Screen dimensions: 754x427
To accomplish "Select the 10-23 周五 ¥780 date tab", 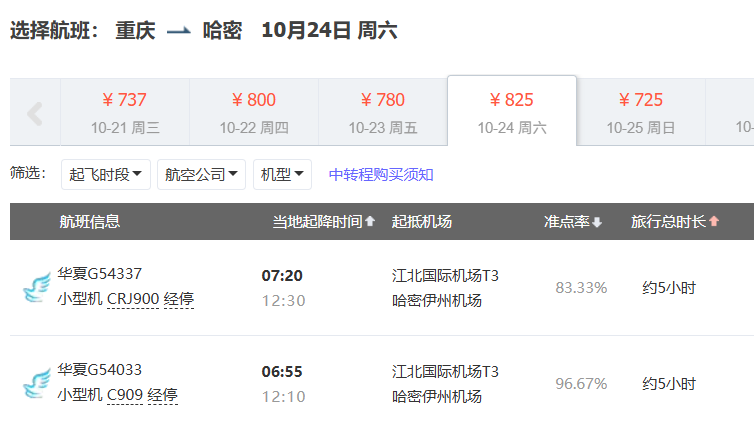I will coord(383,113).
